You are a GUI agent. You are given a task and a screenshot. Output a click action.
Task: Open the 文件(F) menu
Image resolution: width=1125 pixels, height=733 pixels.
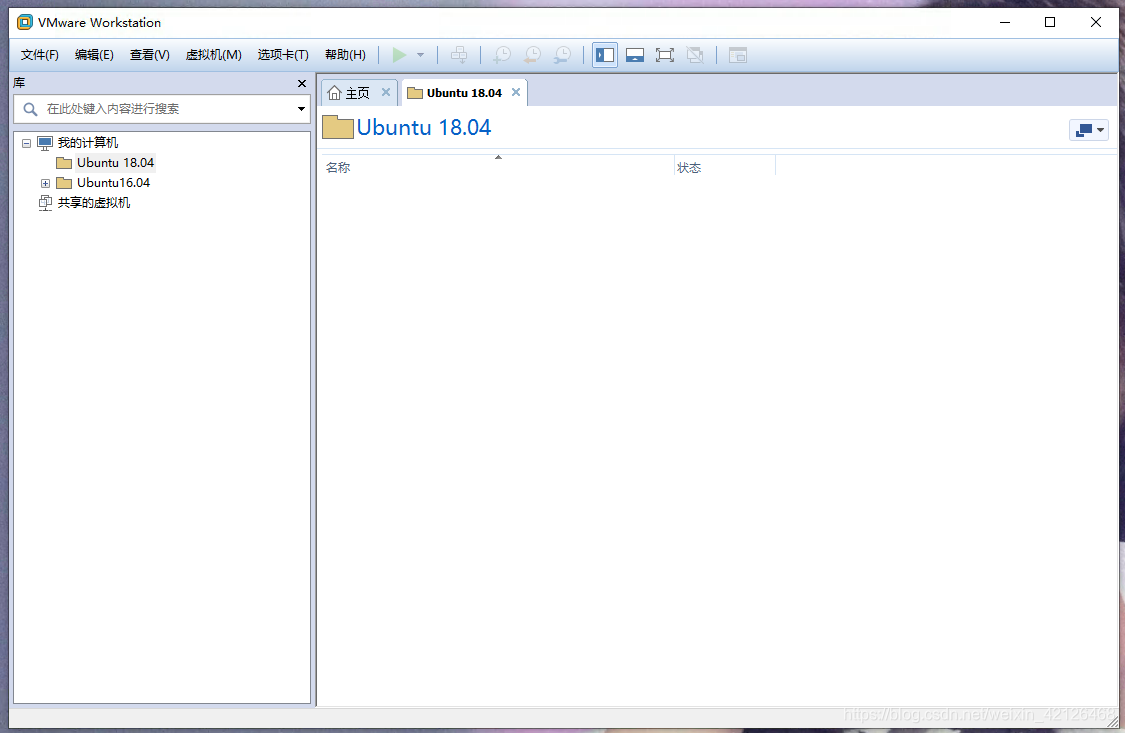pos(39,55)
